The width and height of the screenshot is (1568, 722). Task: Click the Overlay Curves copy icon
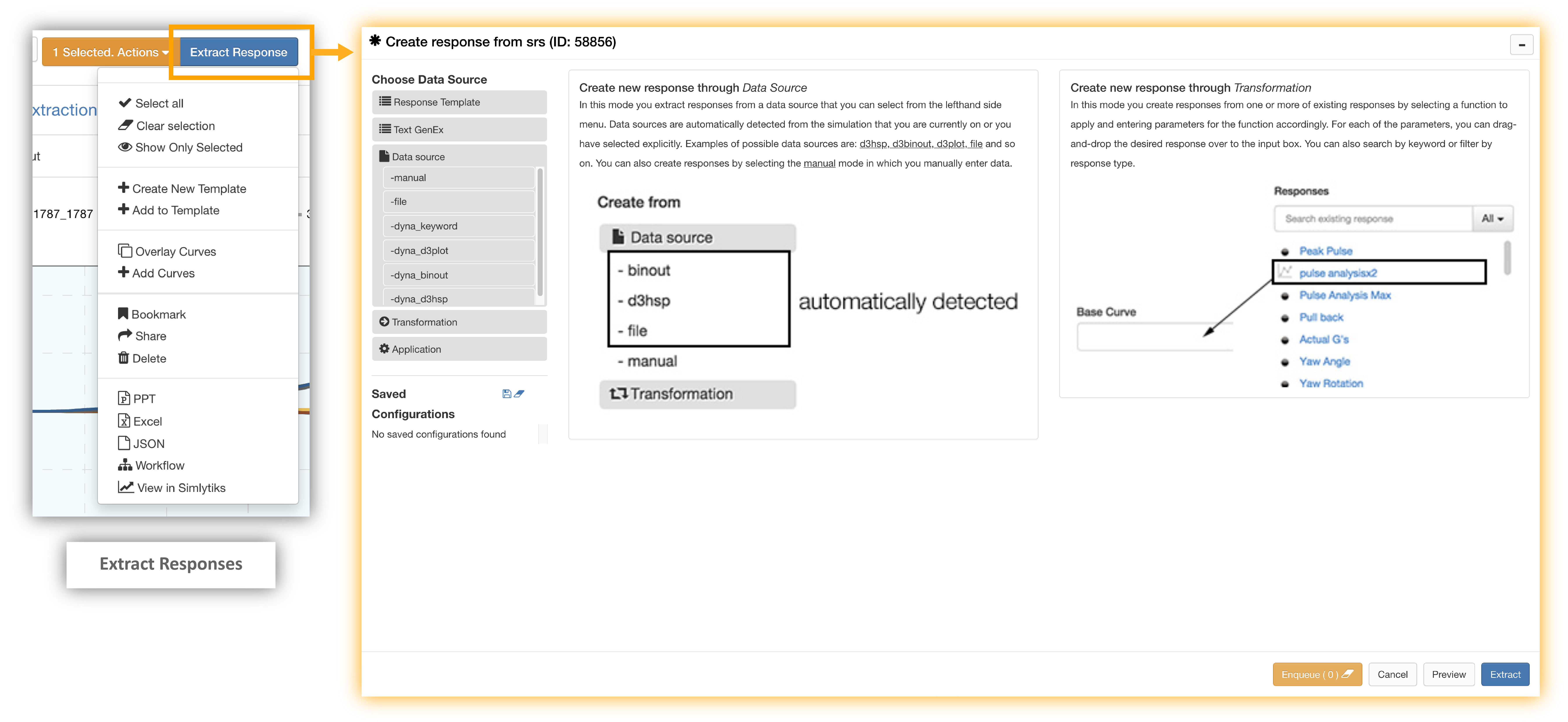pos(125,251)
